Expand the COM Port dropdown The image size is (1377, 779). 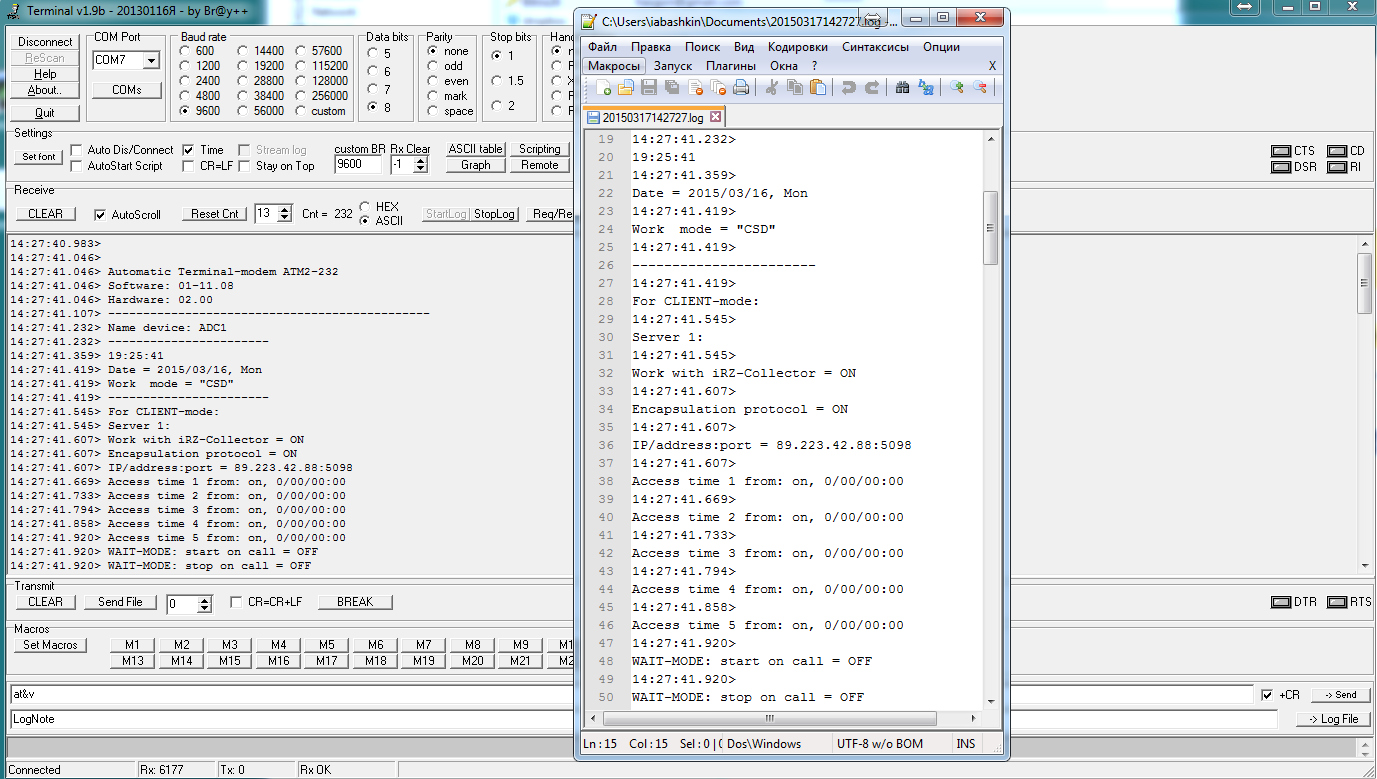[151, 61]
